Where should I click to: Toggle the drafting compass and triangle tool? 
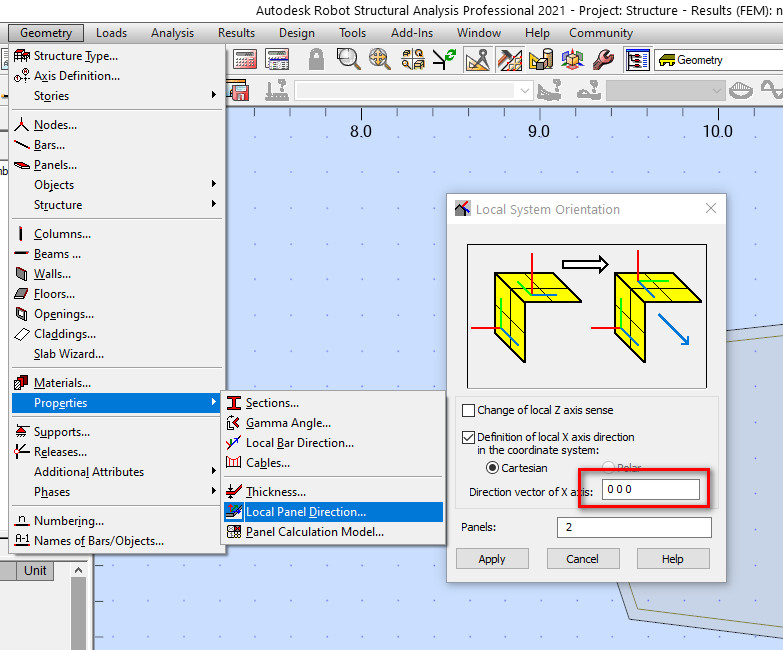(478, 59)
